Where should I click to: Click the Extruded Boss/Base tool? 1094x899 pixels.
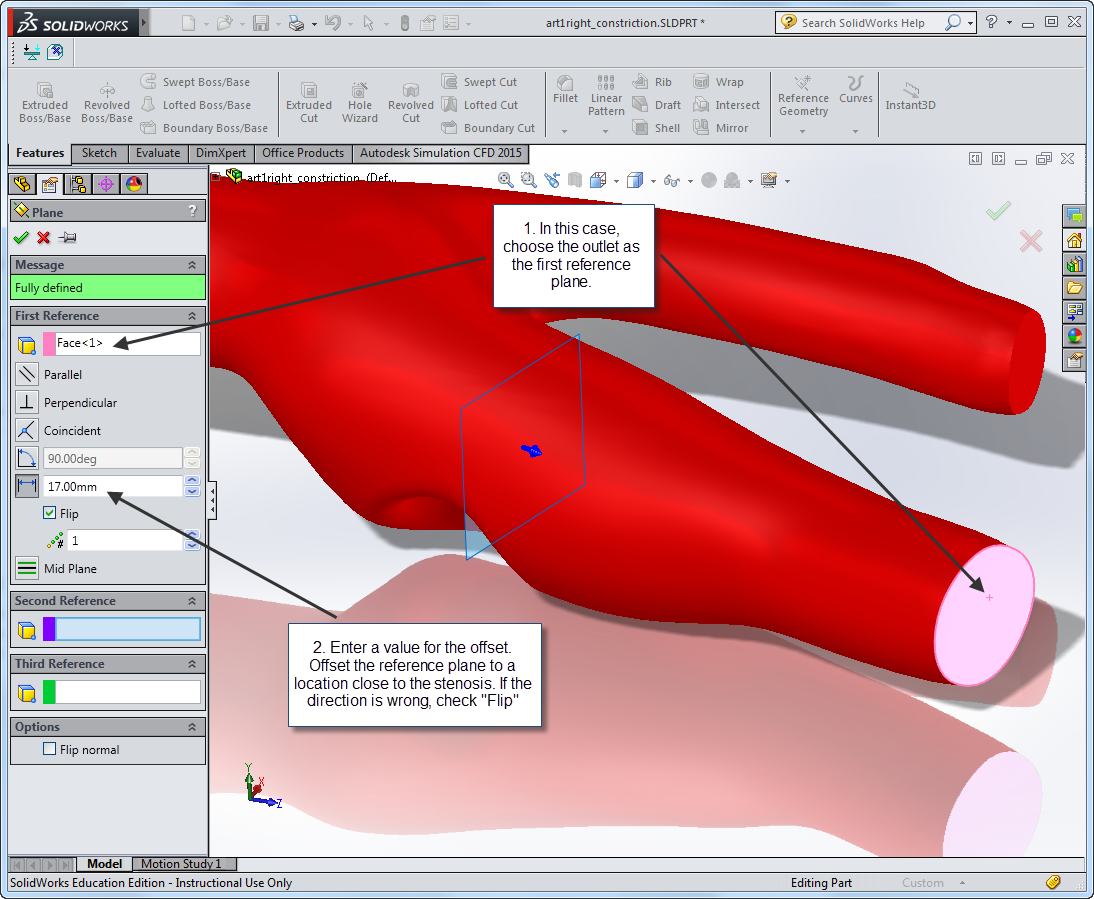pos(45,102)
